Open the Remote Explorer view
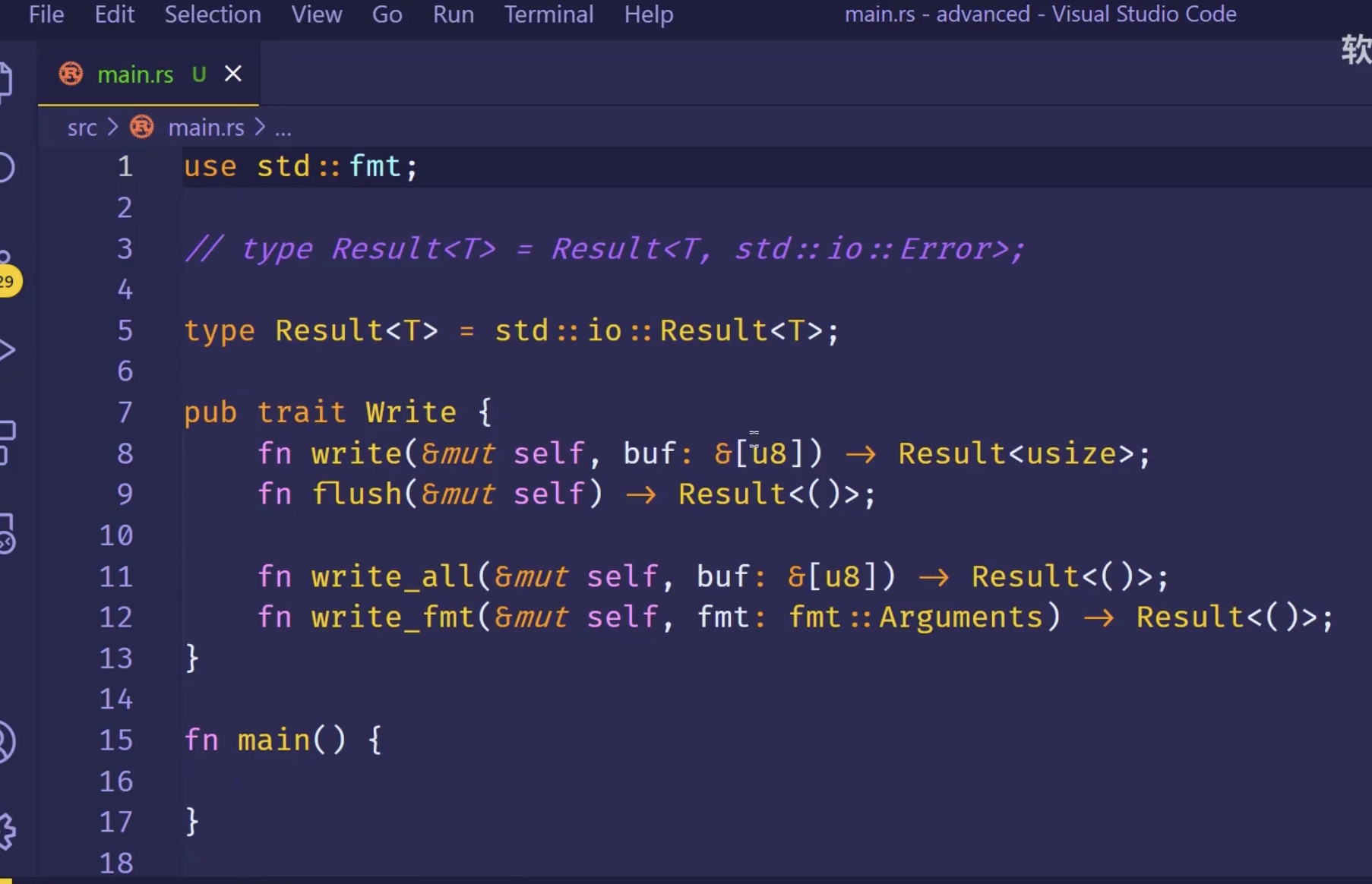Image resolution: width=1372 pixels, height=884 pixels. [6, 534]
